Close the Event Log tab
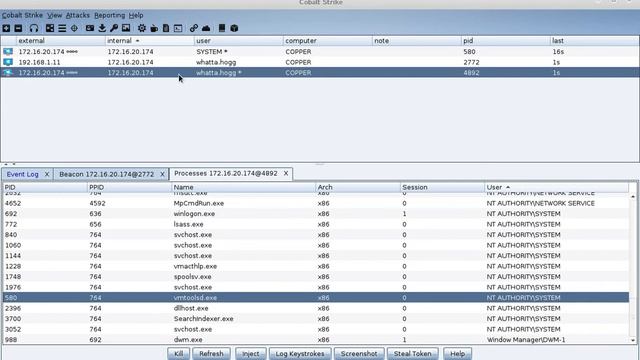Screen dimensions: 640x360 [x=47, y=174]
